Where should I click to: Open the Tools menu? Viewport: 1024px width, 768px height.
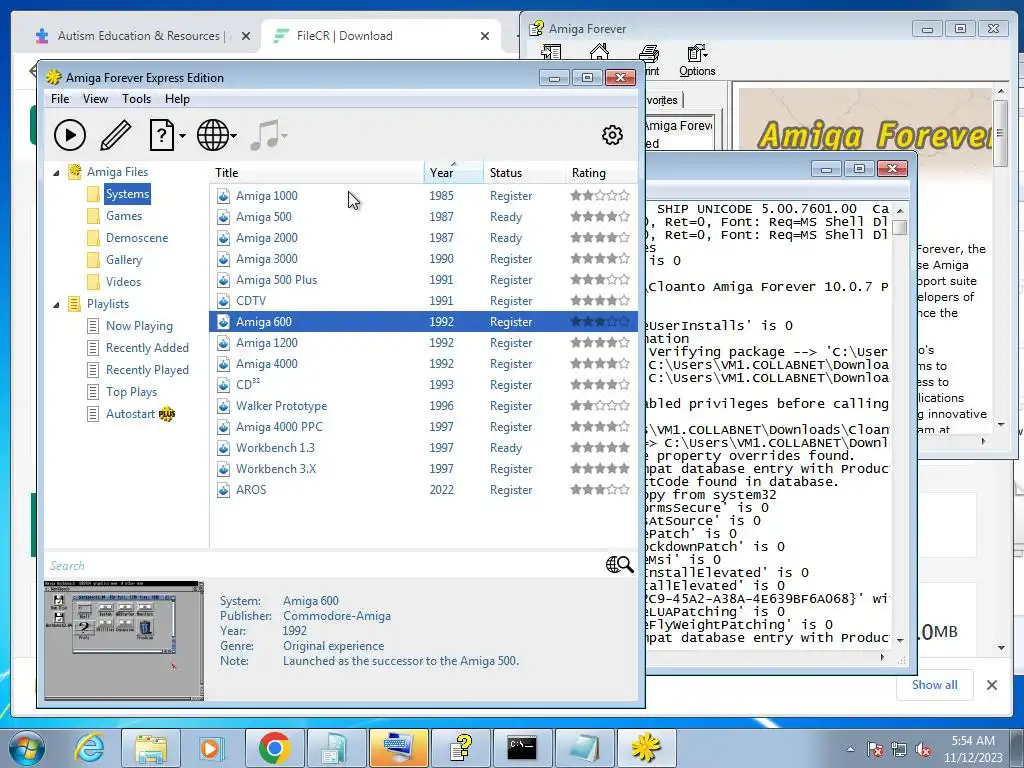point(136,99)
